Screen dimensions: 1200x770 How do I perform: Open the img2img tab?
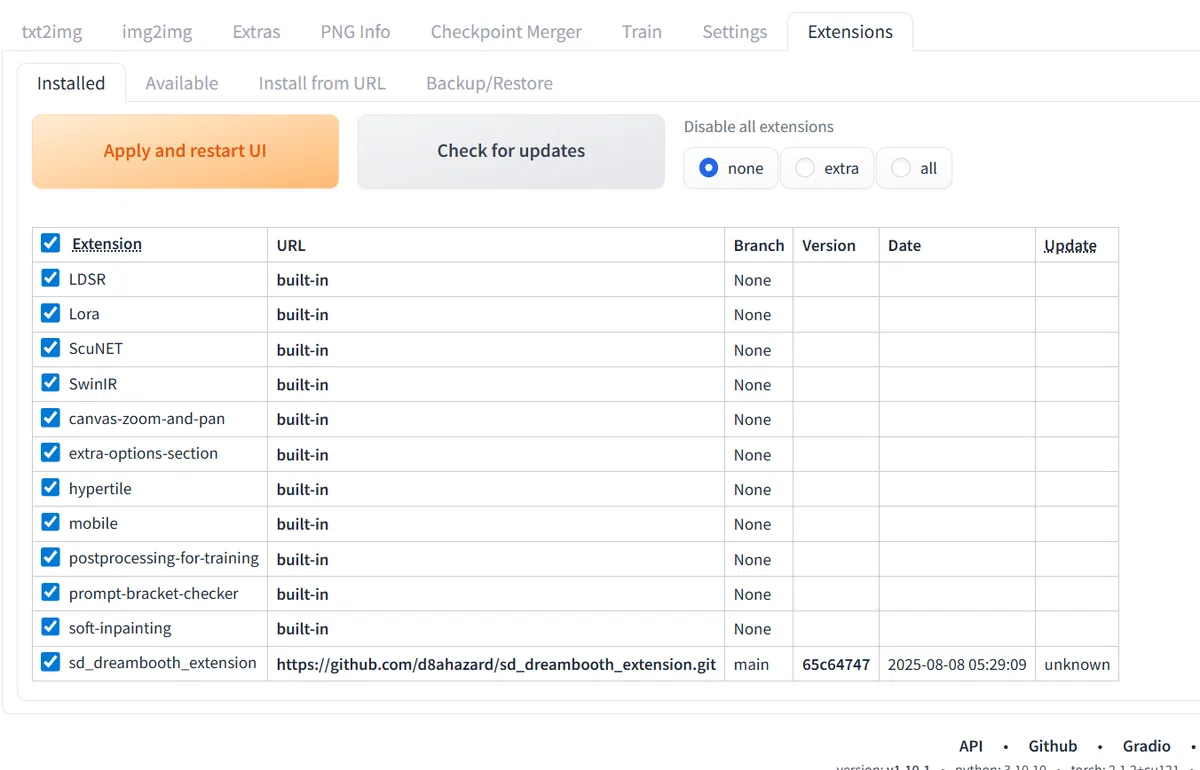(x=157, y=32)
